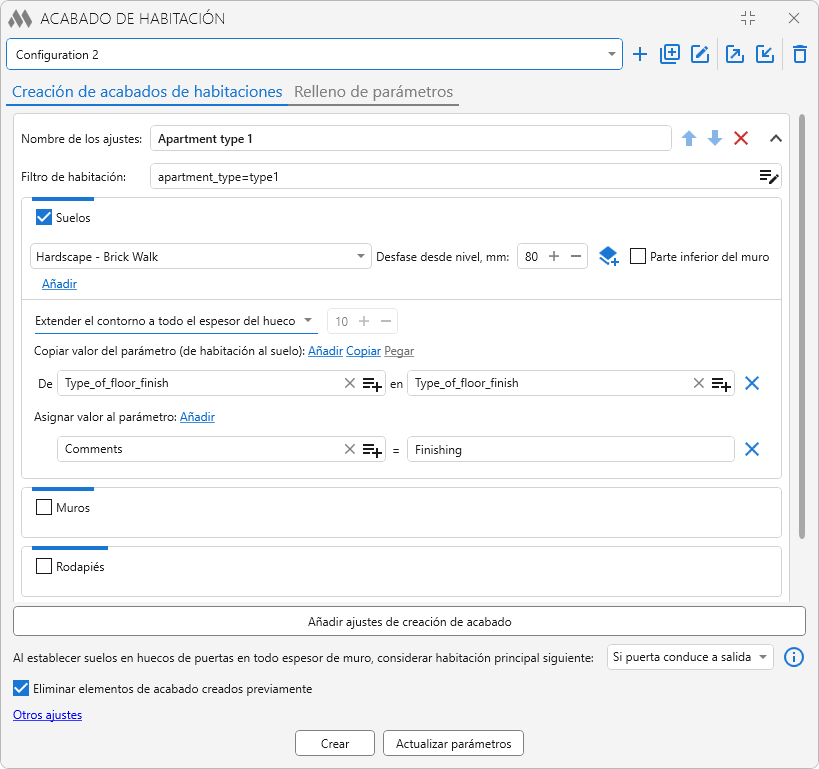Open 'Extender el contorno' dropdown

point(176,321)
